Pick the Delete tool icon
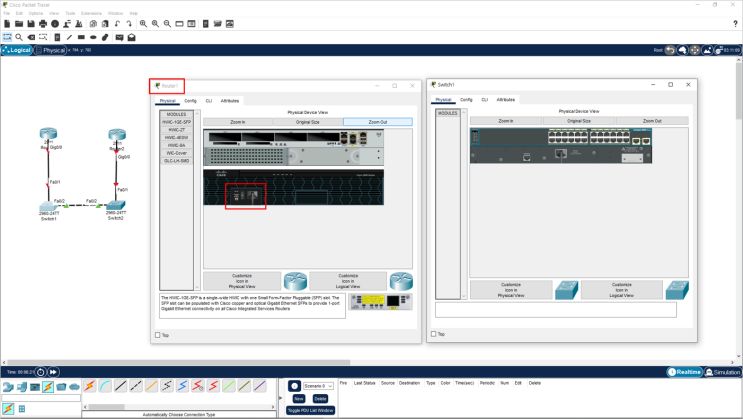 (31, 37)
